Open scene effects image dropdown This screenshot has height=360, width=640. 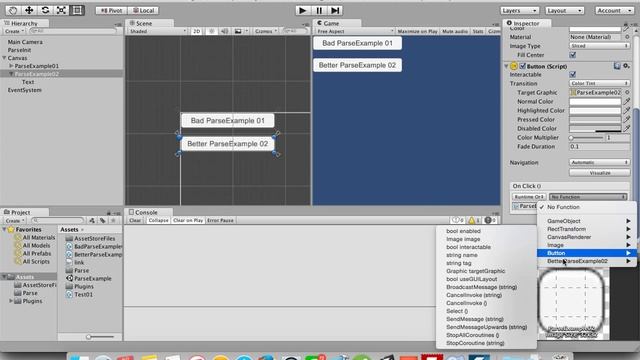point(240,31)
